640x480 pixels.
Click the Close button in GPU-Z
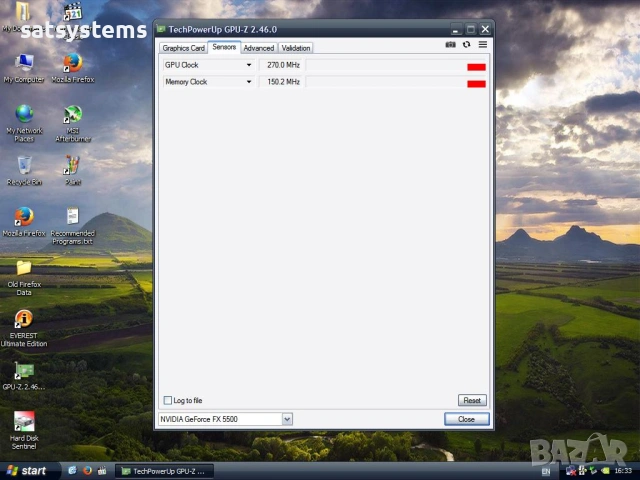467,419
